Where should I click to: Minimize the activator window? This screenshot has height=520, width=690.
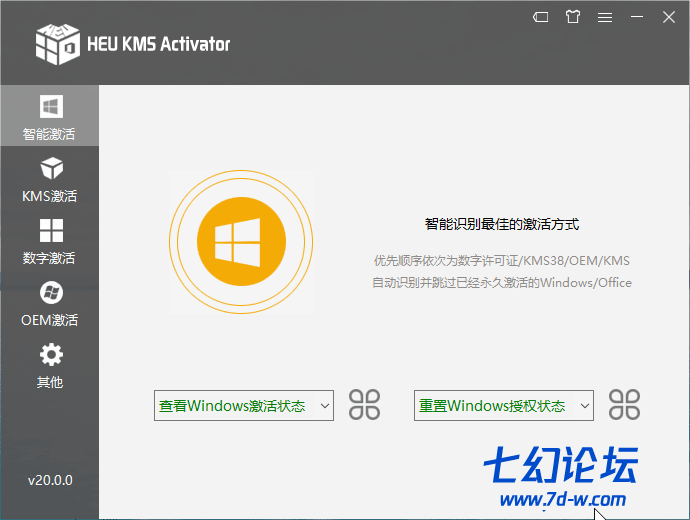tap(637, 17)
